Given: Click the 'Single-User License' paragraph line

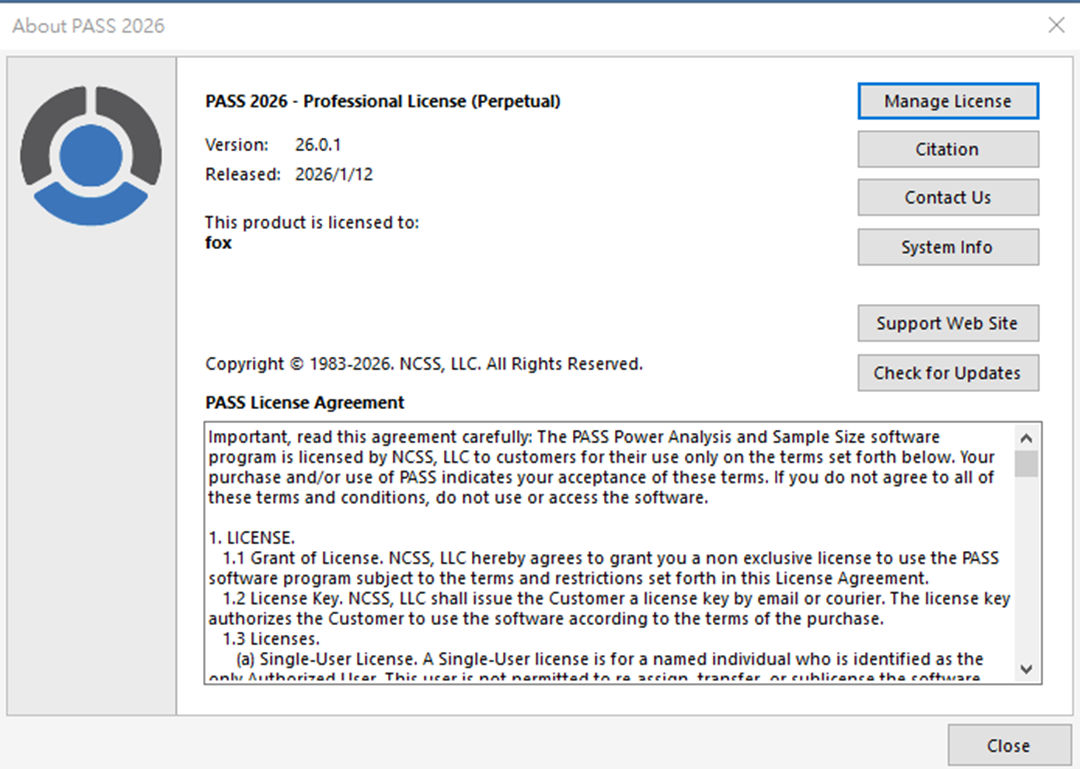Looking at the screenshot, I should point(610,659).
